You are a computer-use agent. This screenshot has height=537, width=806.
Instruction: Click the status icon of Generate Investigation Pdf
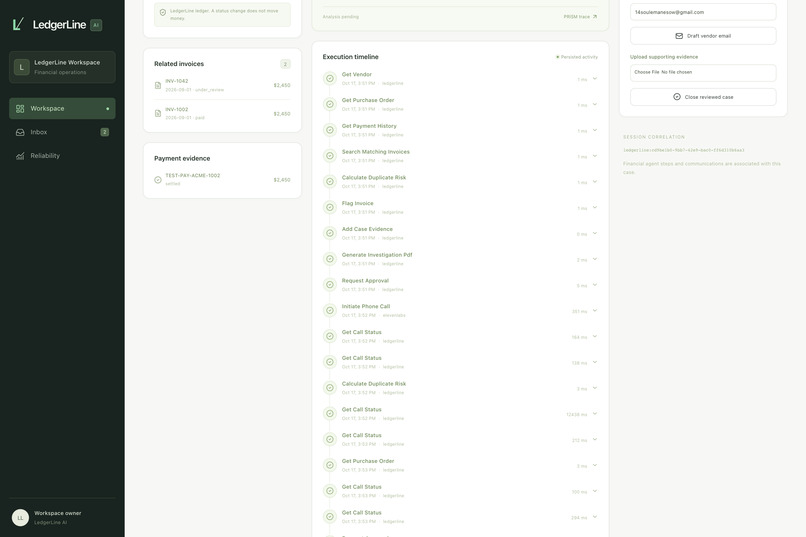330,259
